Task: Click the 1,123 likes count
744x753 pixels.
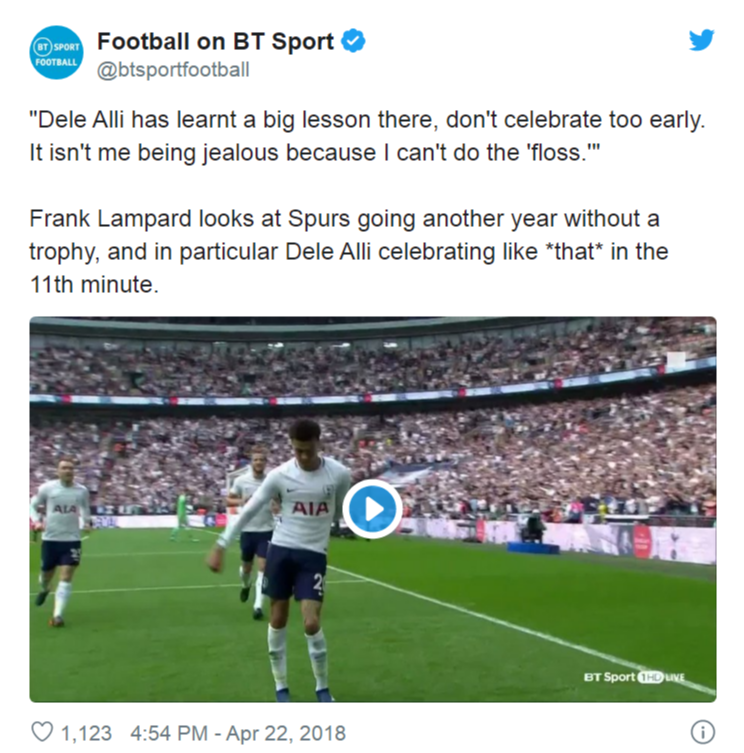Action: pyautogui.click(x=86, y=732)
